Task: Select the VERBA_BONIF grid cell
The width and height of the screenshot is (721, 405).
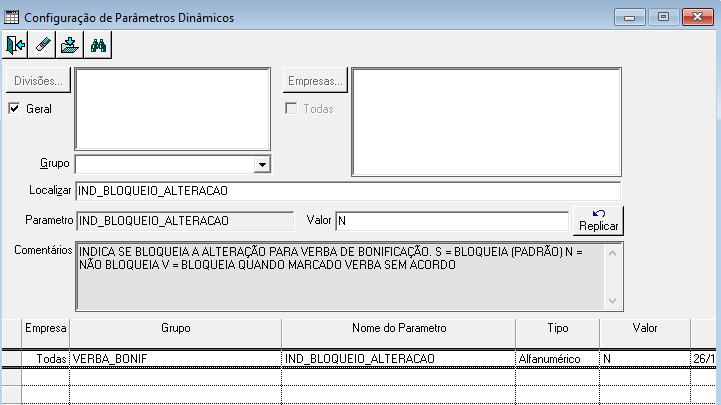Action: coord(176,359)
